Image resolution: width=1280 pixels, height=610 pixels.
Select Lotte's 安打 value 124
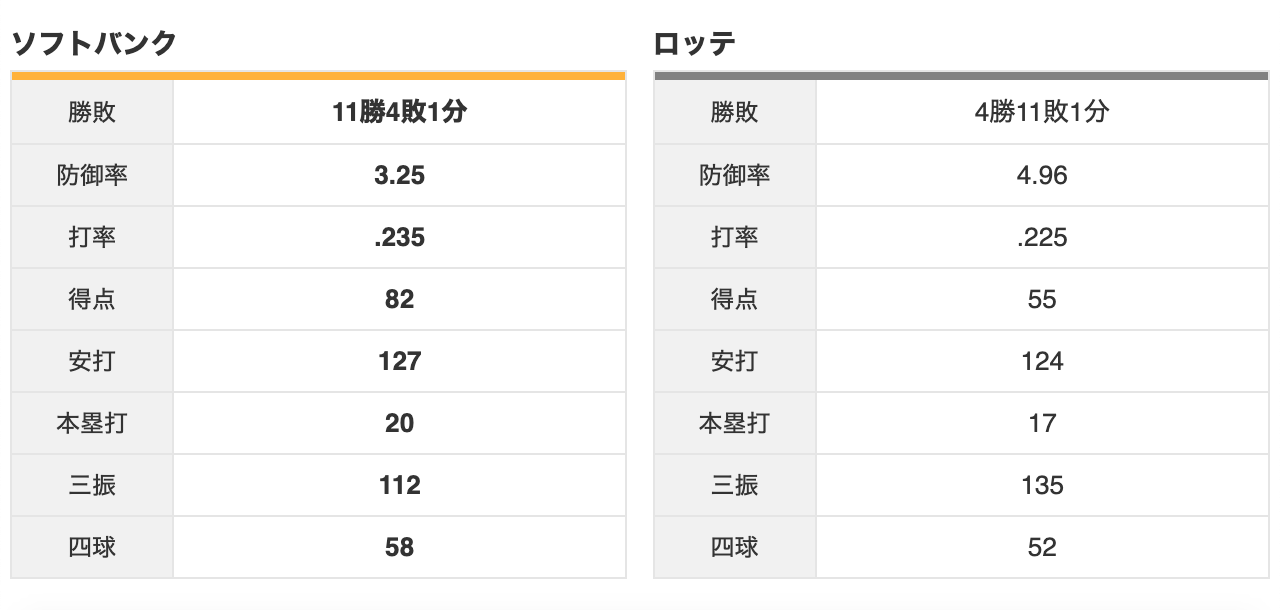pyautogui.click(x=1042, y=361)
